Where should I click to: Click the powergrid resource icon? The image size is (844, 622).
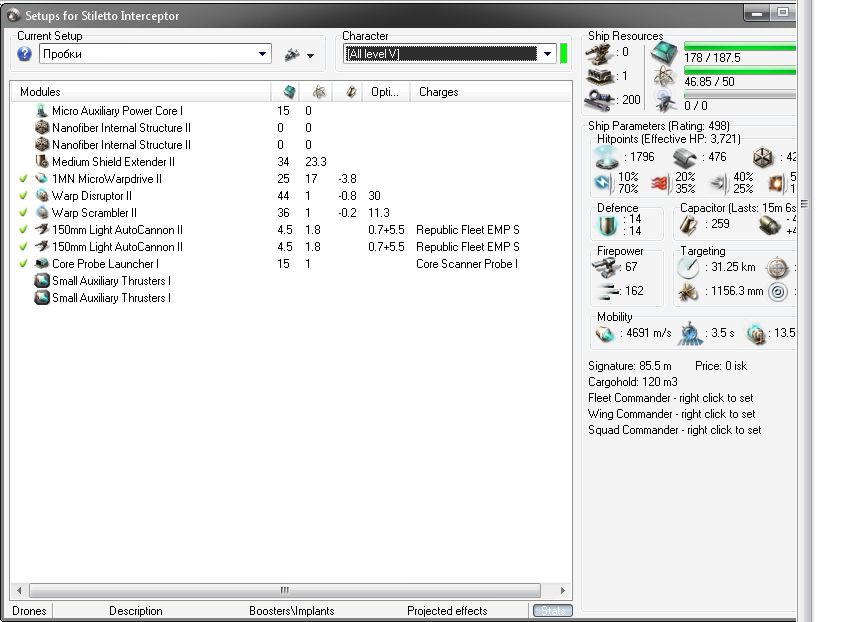click(x=665, y=53)
